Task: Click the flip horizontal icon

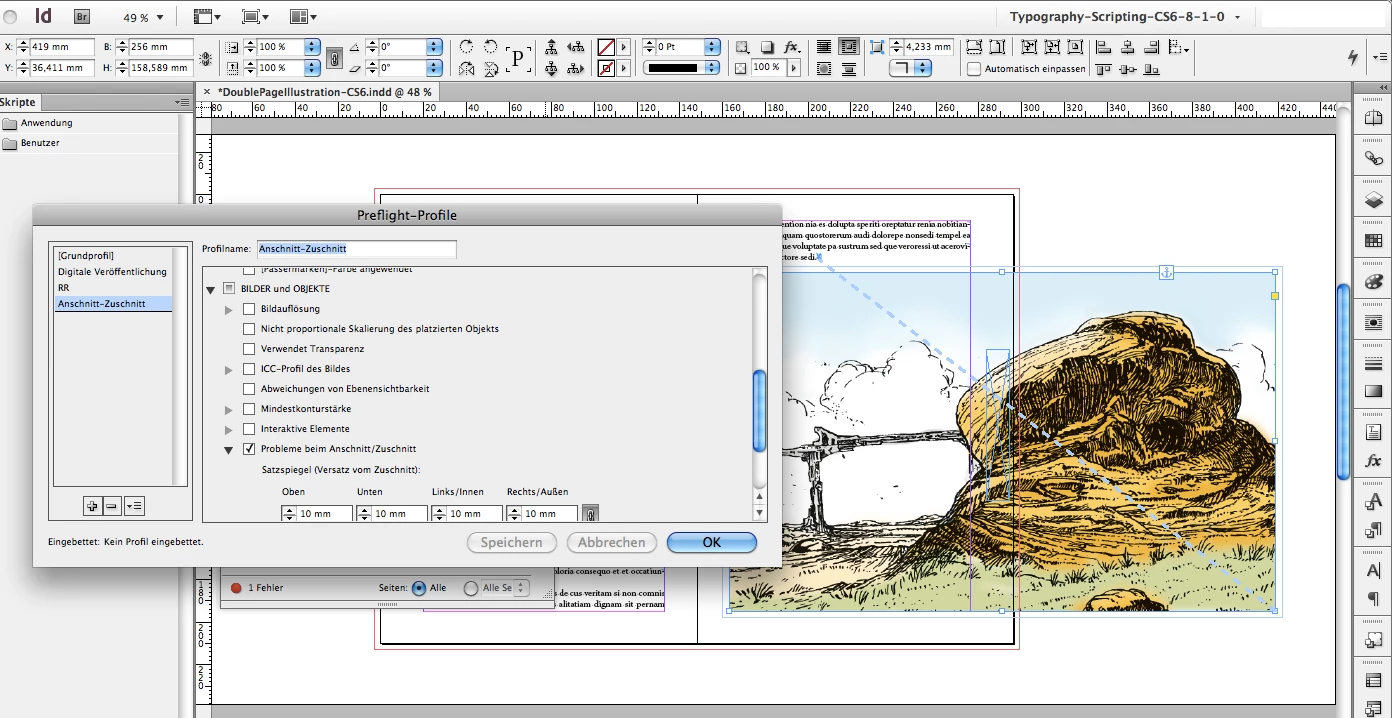Action: point(467,69)
